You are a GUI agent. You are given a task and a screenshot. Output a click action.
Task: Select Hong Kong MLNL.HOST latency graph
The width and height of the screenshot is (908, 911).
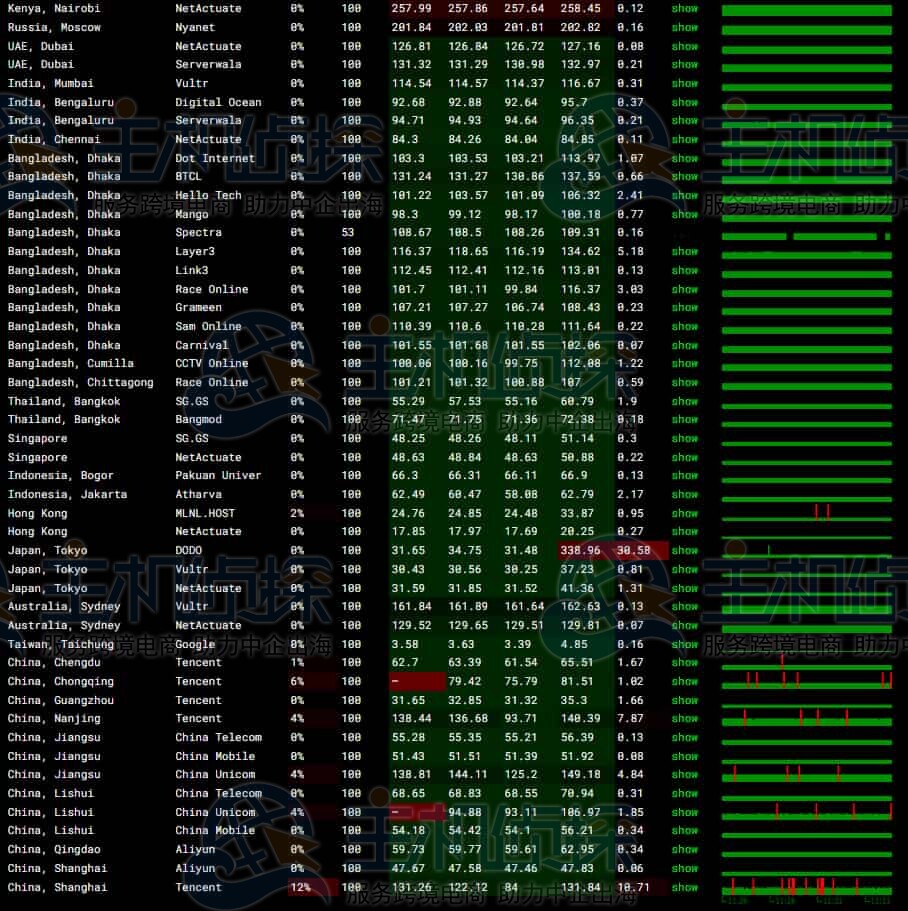(807, 514)
